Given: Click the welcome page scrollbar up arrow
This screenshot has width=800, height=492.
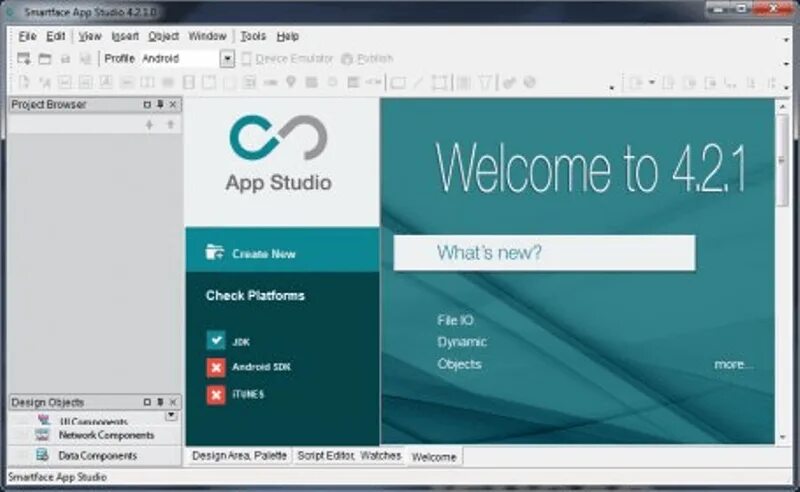Looking at the screenshot, I should (783, 106).
